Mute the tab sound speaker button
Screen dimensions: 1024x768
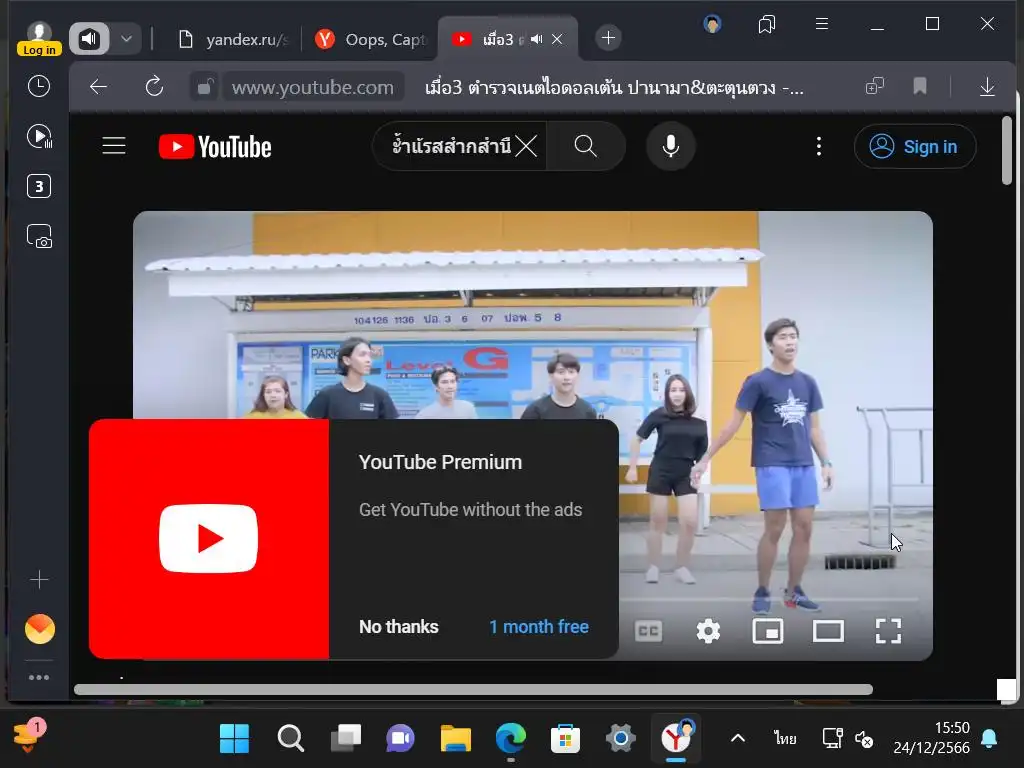click(90, 39)
